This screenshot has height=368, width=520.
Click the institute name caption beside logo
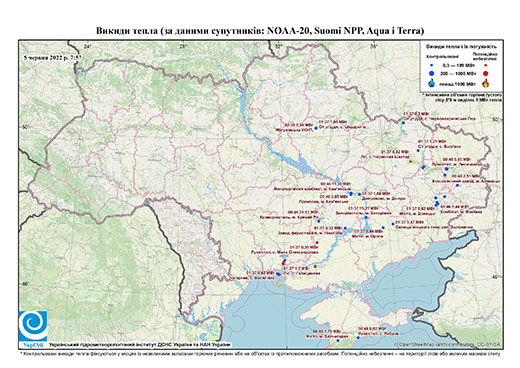tap(140, 344)
